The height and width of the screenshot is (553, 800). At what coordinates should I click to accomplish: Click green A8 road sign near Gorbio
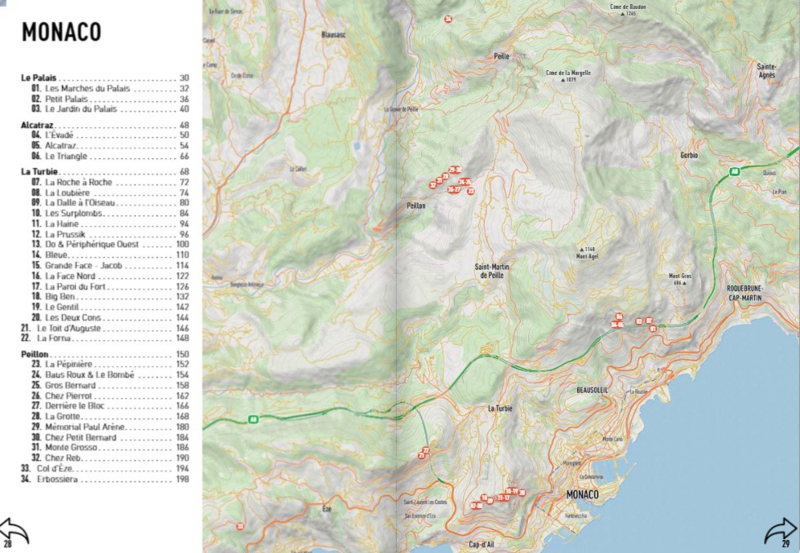[x=734, y=172]
